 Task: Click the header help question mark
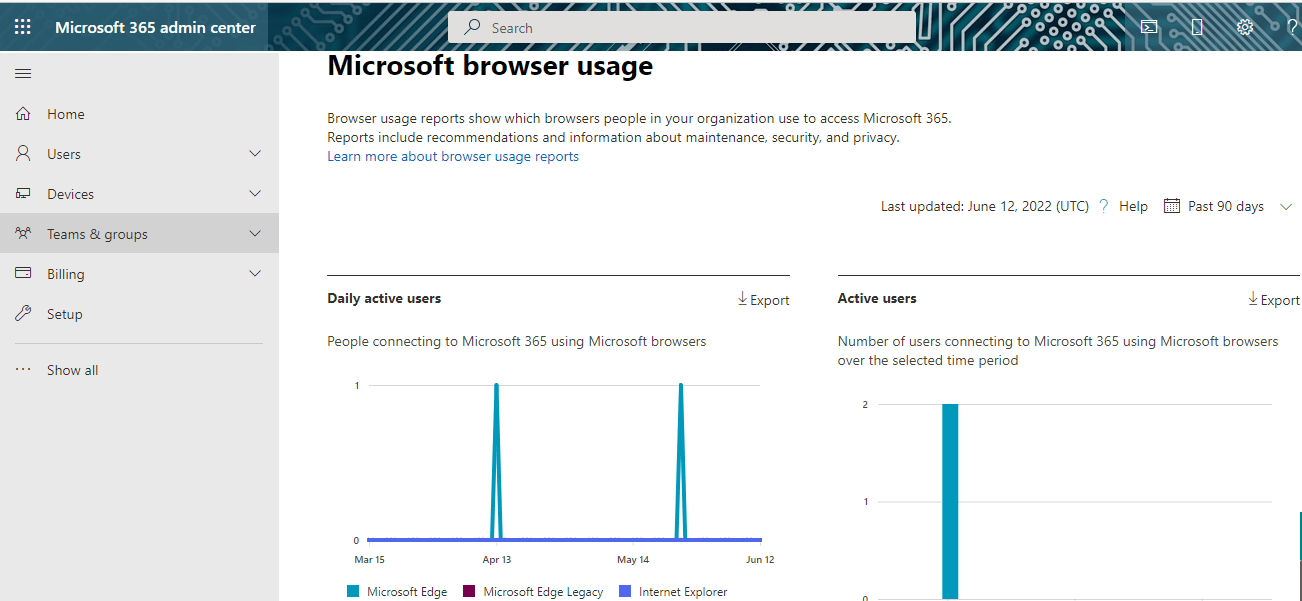1292,27
